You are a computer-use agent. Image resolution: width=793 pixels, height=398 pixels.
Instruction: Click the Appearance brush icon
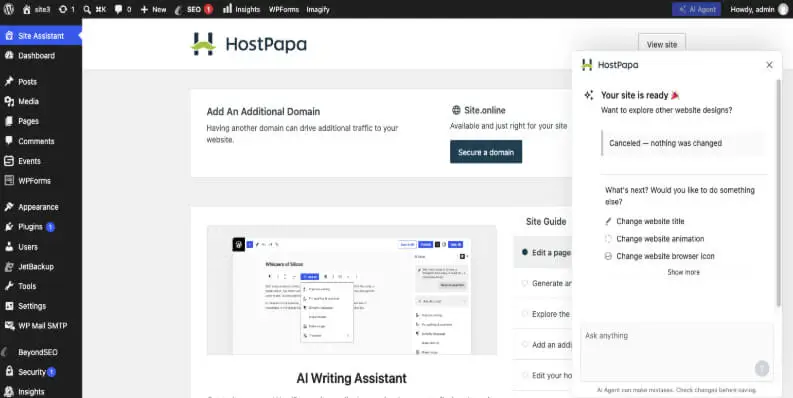[9, 207]
